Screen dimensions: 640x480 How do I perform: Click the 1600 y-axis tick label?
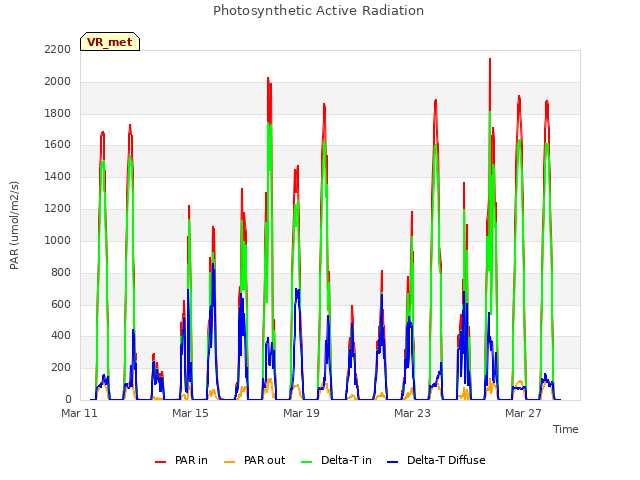[58, 144]
